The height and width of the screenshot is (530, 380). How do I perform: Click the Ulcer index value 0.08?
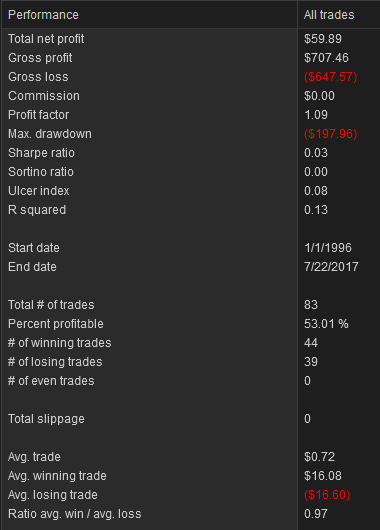[316, 191]
